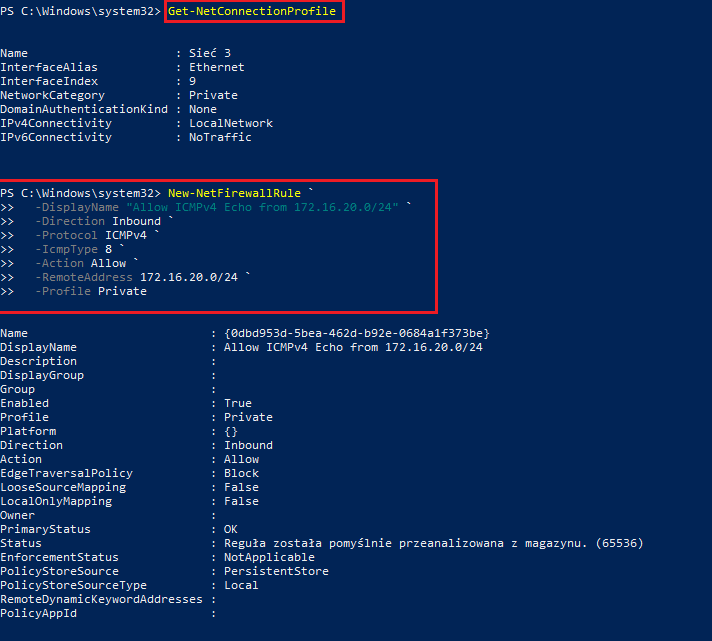Click the network name "Sieć 3"

[209, 53]
